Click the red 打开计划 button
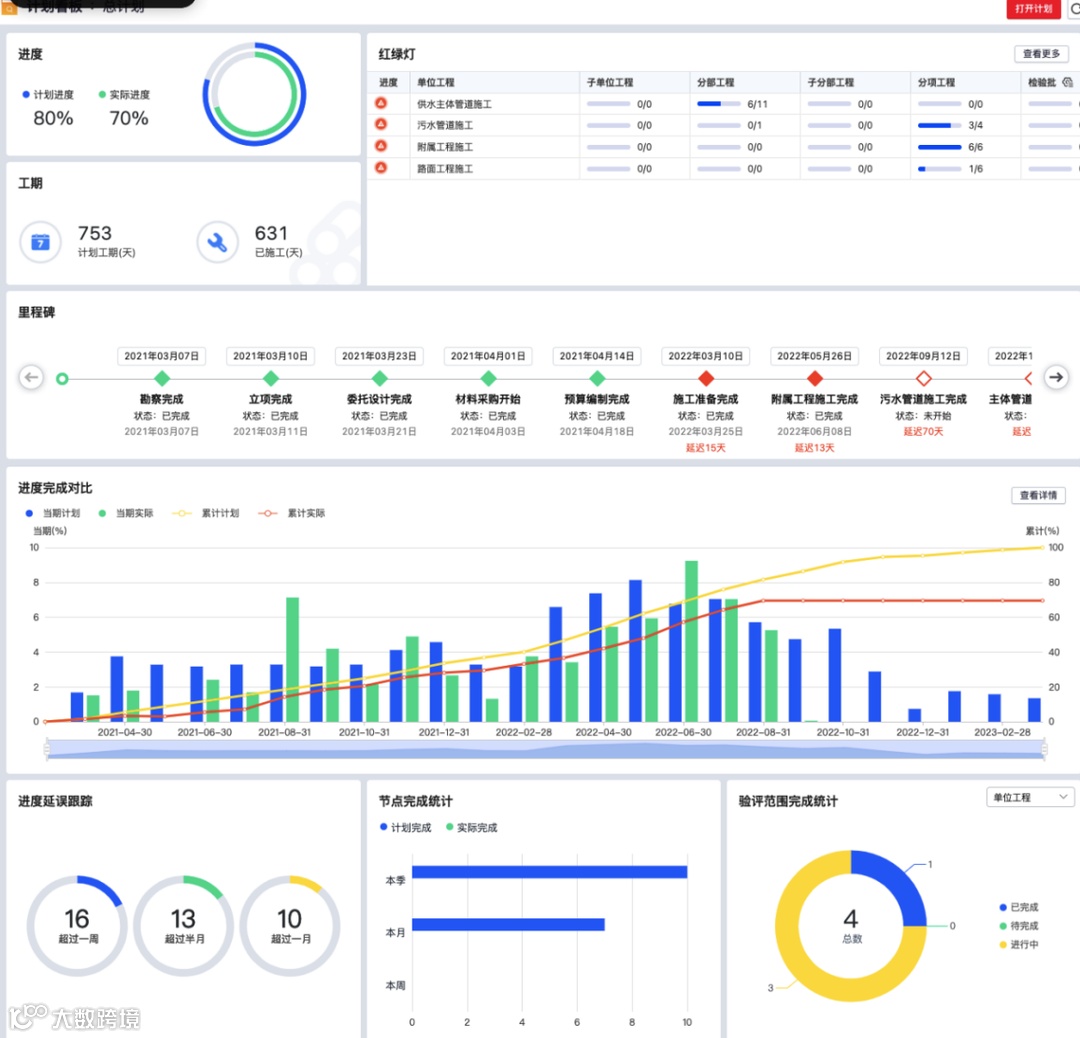Viewport: 1080px width, 1038px height. coord(1033,9)
